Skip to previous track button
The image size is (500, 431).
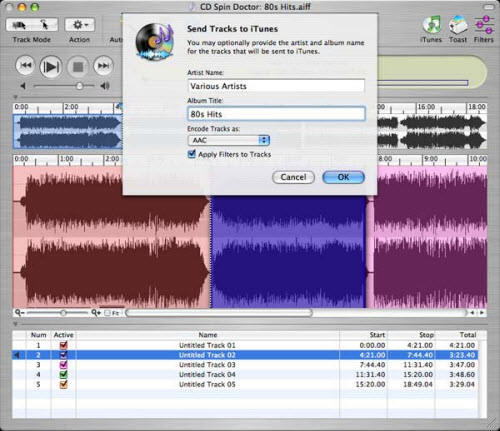[25, 65]
